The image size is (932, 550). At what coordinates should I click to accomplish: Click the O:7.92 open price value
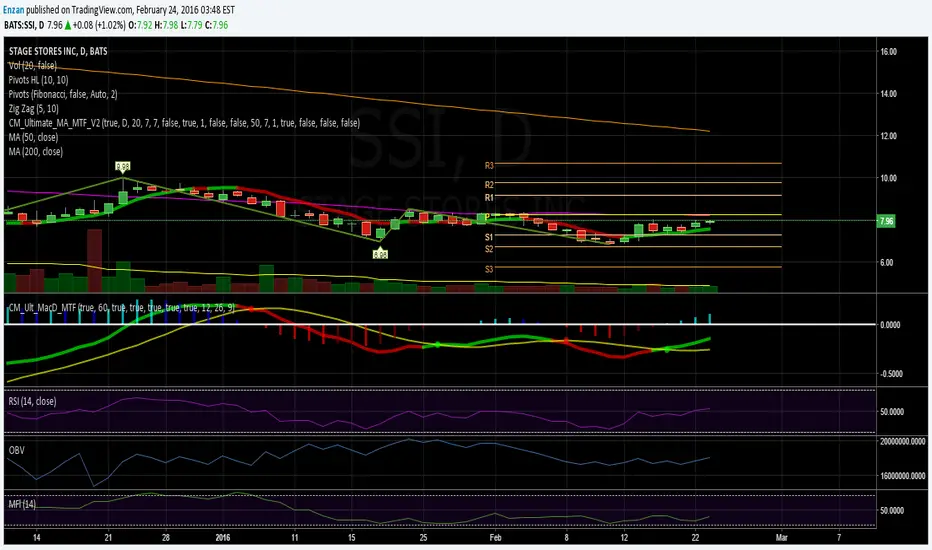coord(140,25)
